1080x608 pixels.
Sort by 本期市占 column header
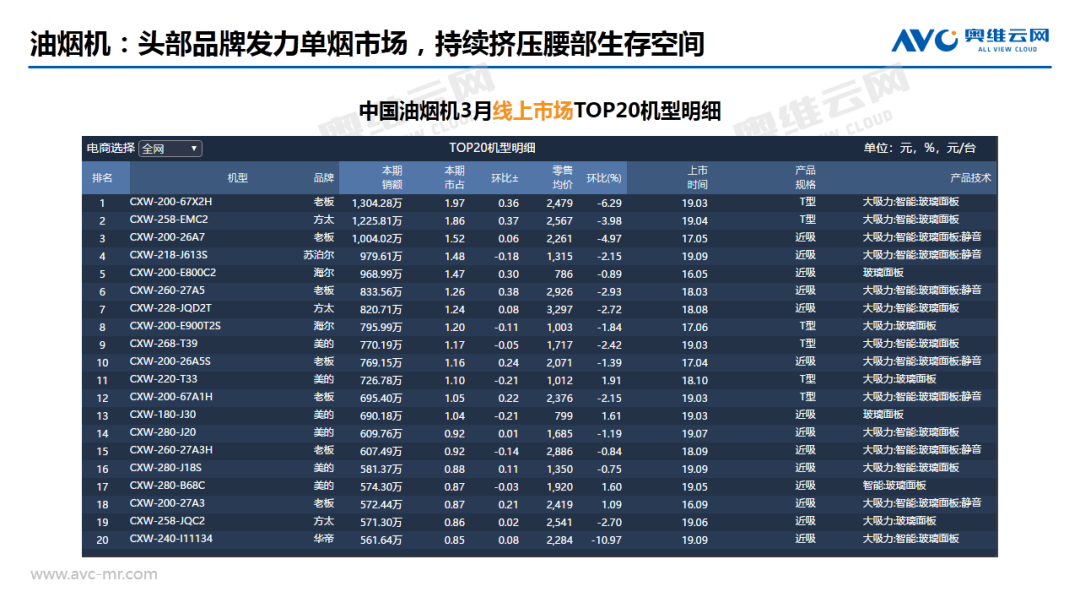pyautogui.click(x=455, y=178)
